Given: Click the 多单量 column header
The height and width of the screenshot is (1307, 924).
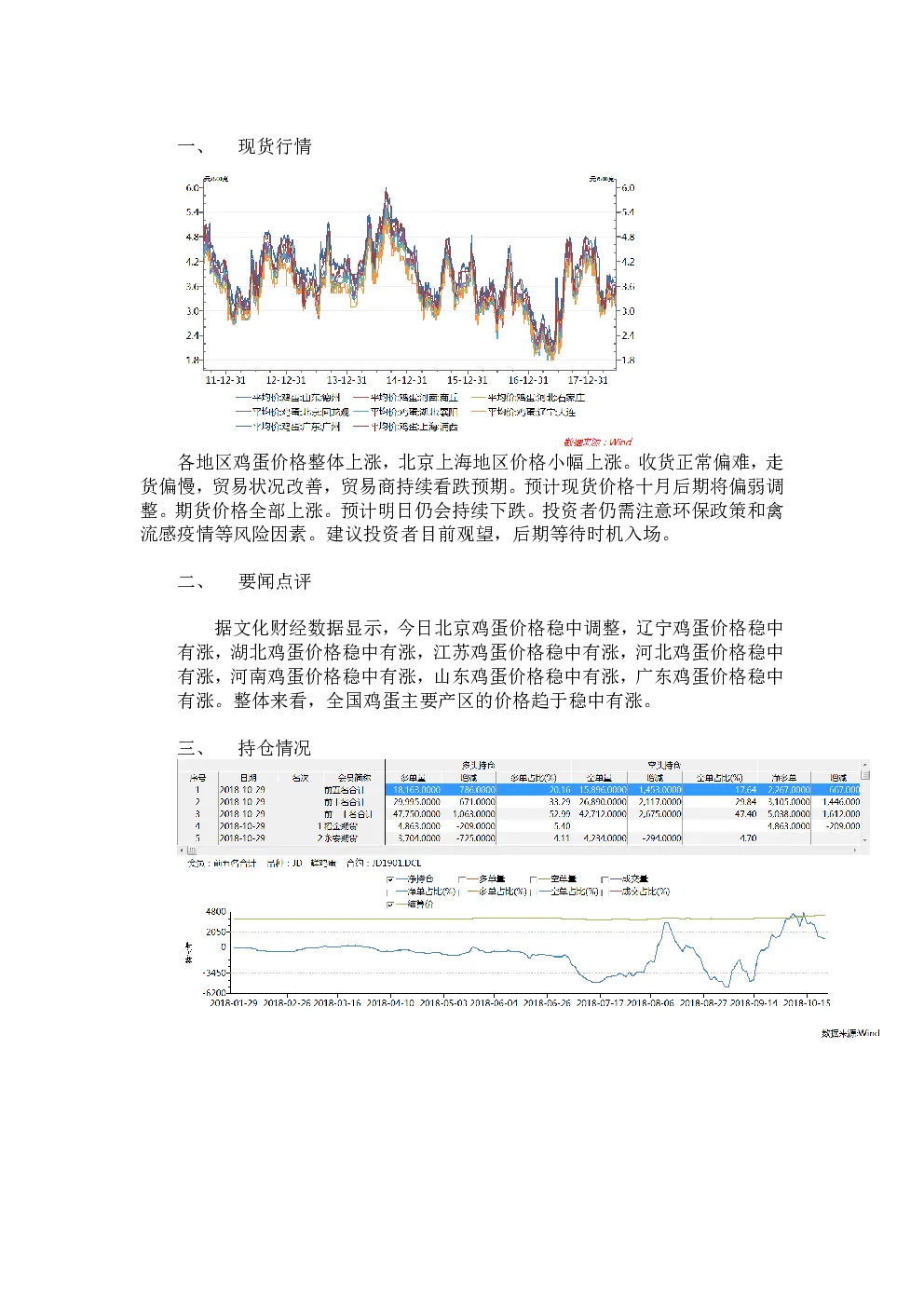Looking at the screenshot, I should pyautogui.click(x=413, y=777).
